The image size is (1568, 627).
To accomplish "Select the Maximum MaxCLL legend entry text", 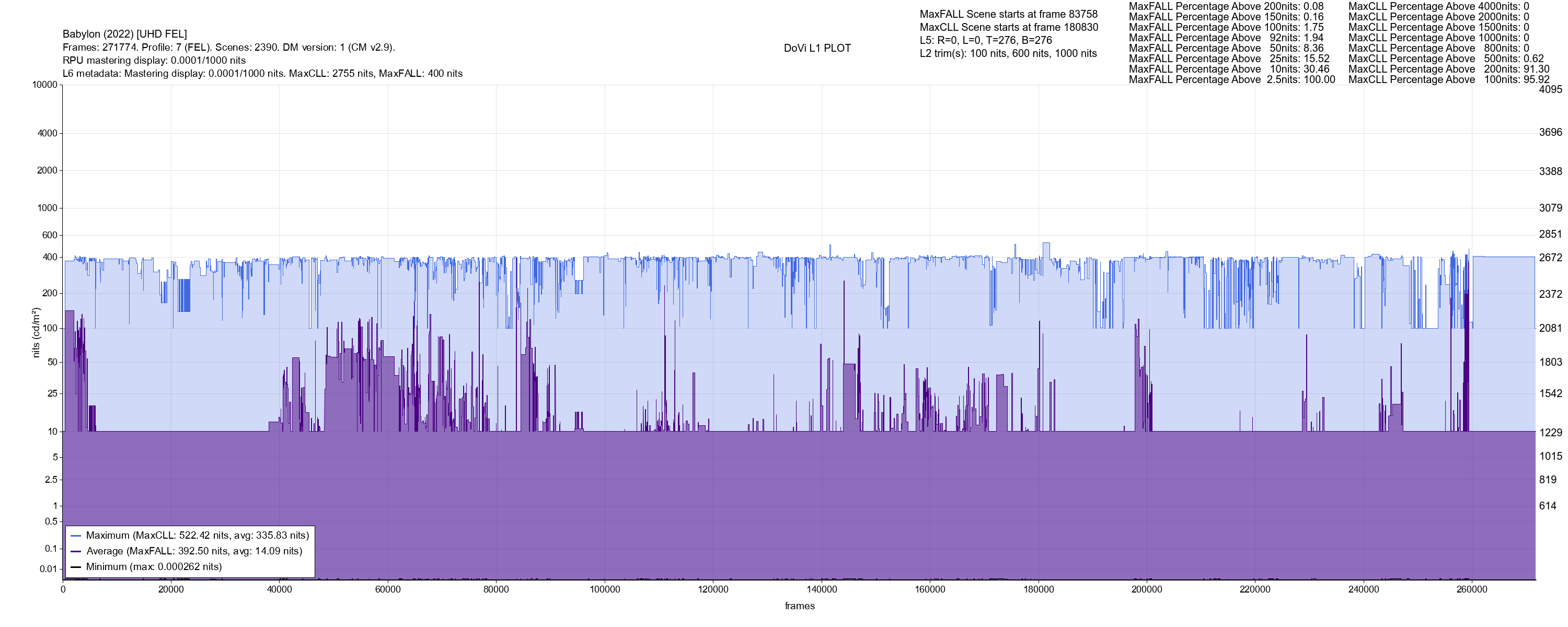I will point(197,536).
